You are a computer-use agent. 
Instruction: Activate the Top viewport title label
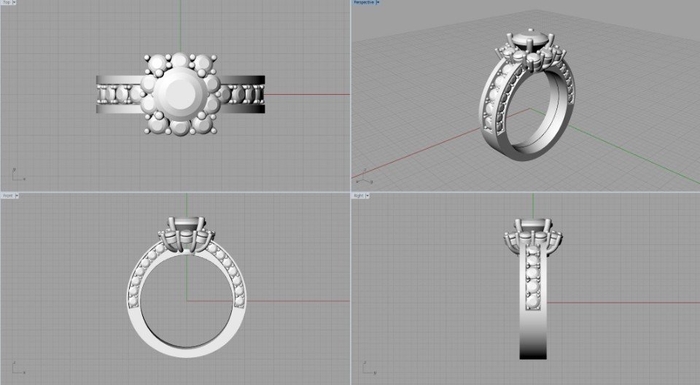pyautogui.click(x=7, y=2)
